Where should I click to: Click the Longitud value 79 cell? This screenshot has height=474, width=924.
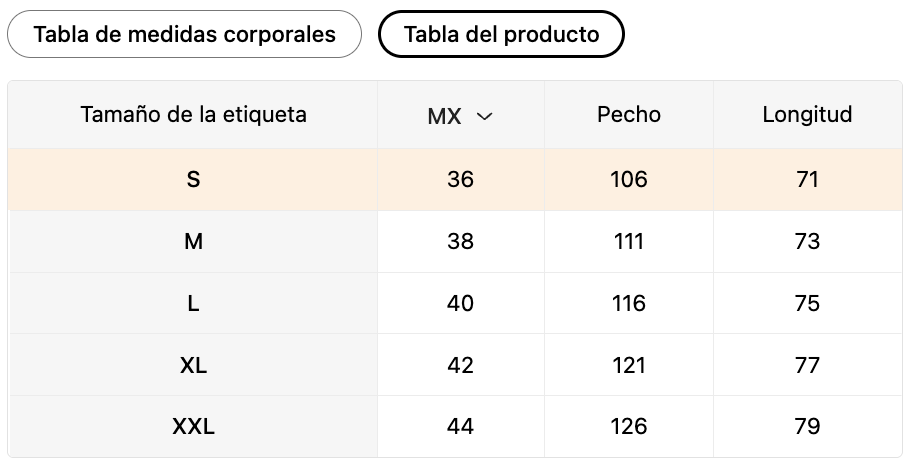click(807, 426)
